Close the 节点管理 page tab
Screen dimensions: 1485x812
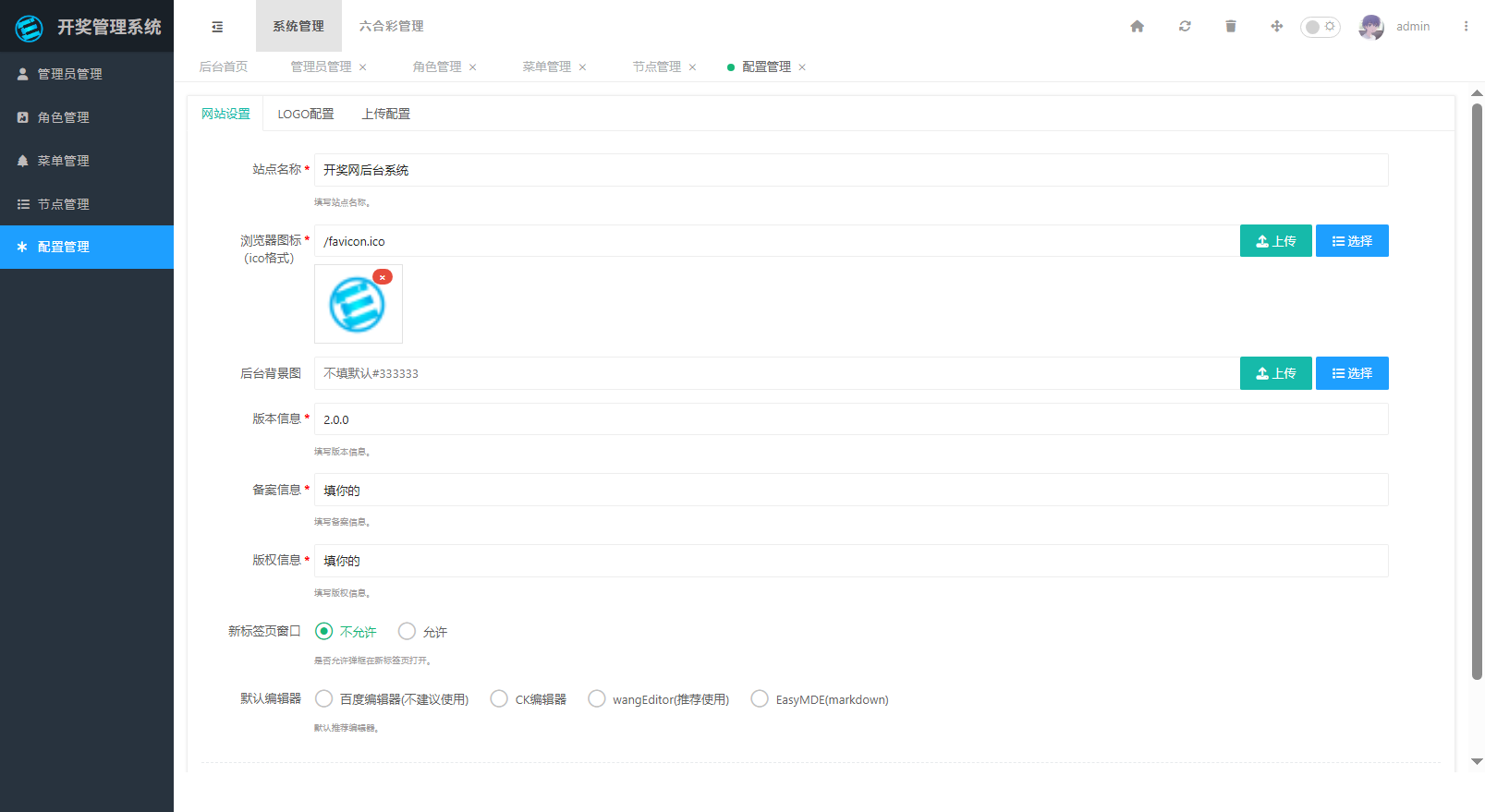tap(692, 67)
